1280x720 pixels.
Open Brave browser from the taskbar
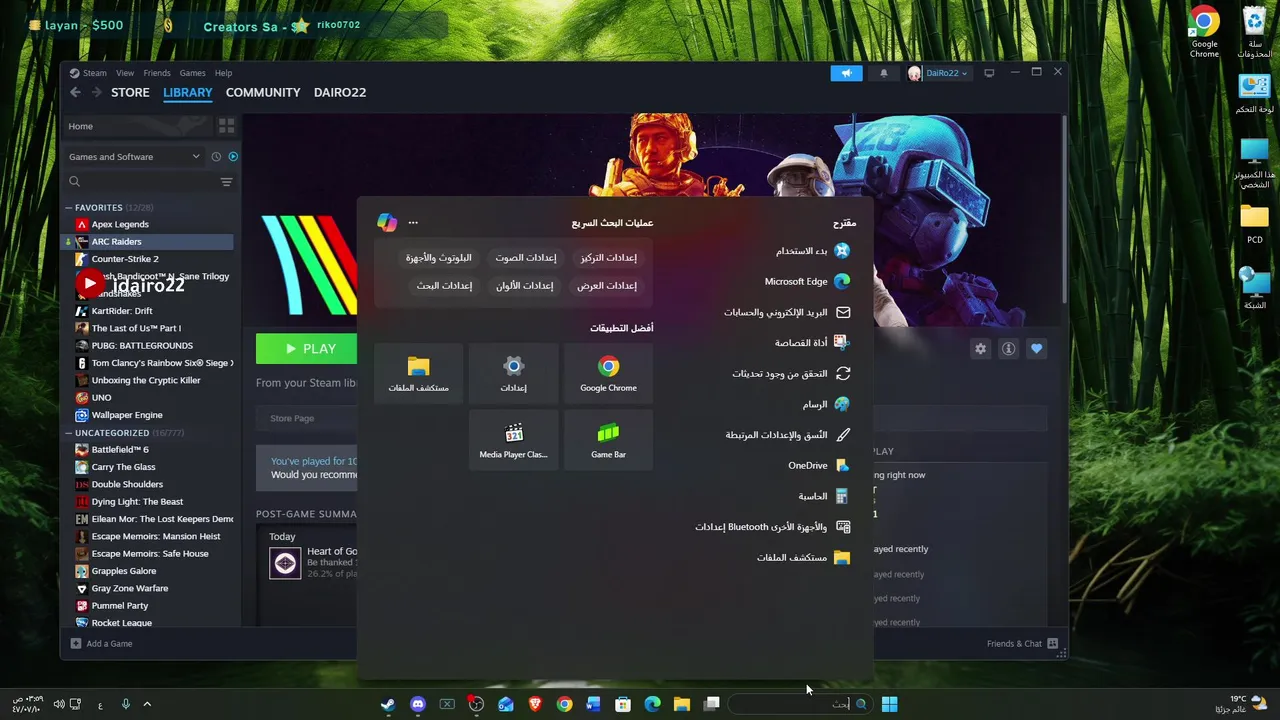535,704
